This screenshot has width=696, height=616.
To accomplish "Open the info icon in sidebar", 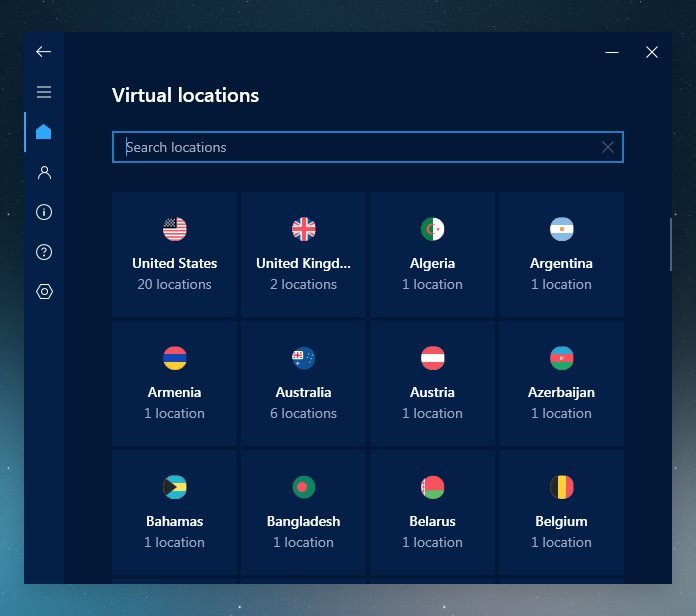I will click(x=43, y=212).
